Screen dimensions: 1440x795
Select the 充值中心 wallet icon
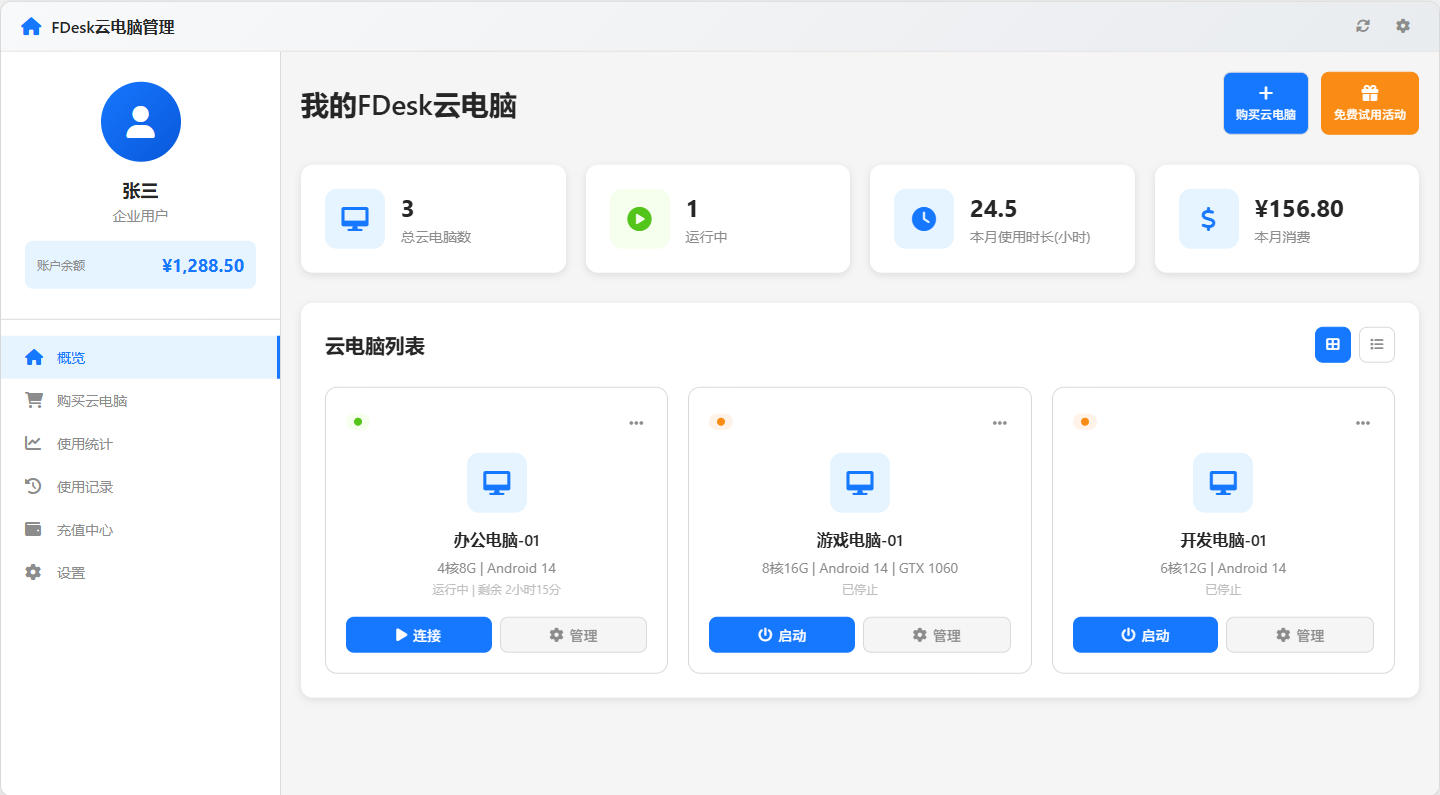point(33,529)
